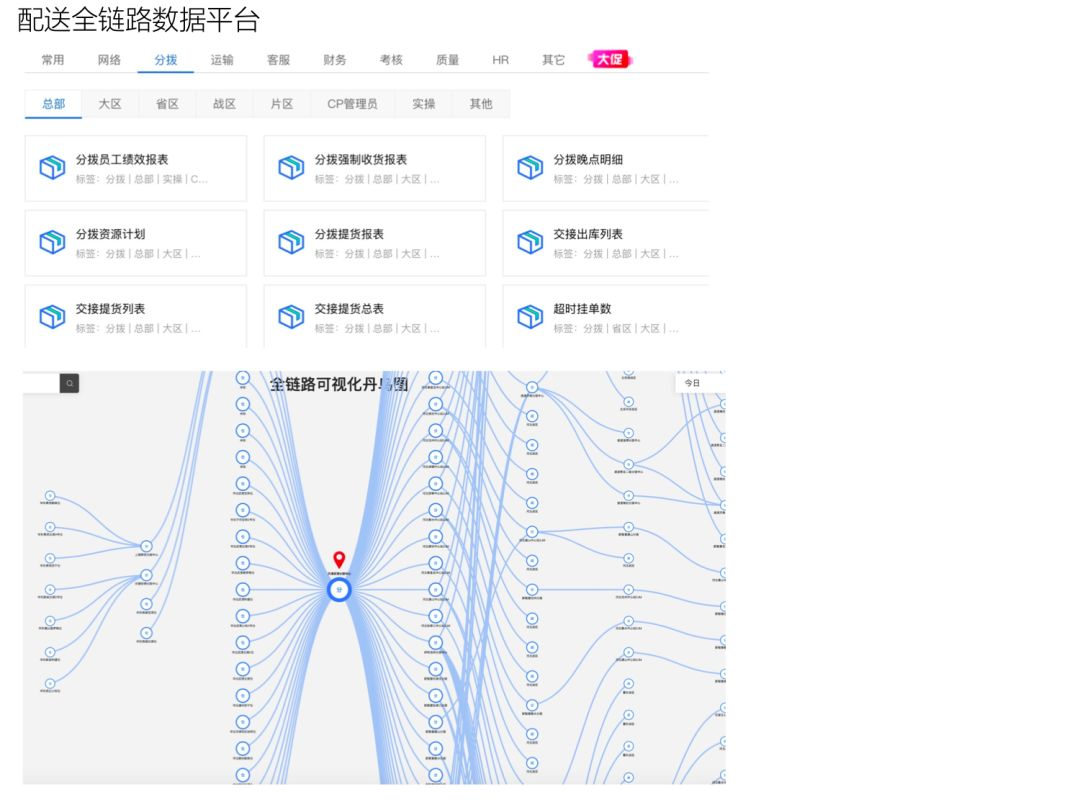This screenshot has height=810, width=1080.
Task: Open the 质量 navigation tab
Action: click(448, 60)
